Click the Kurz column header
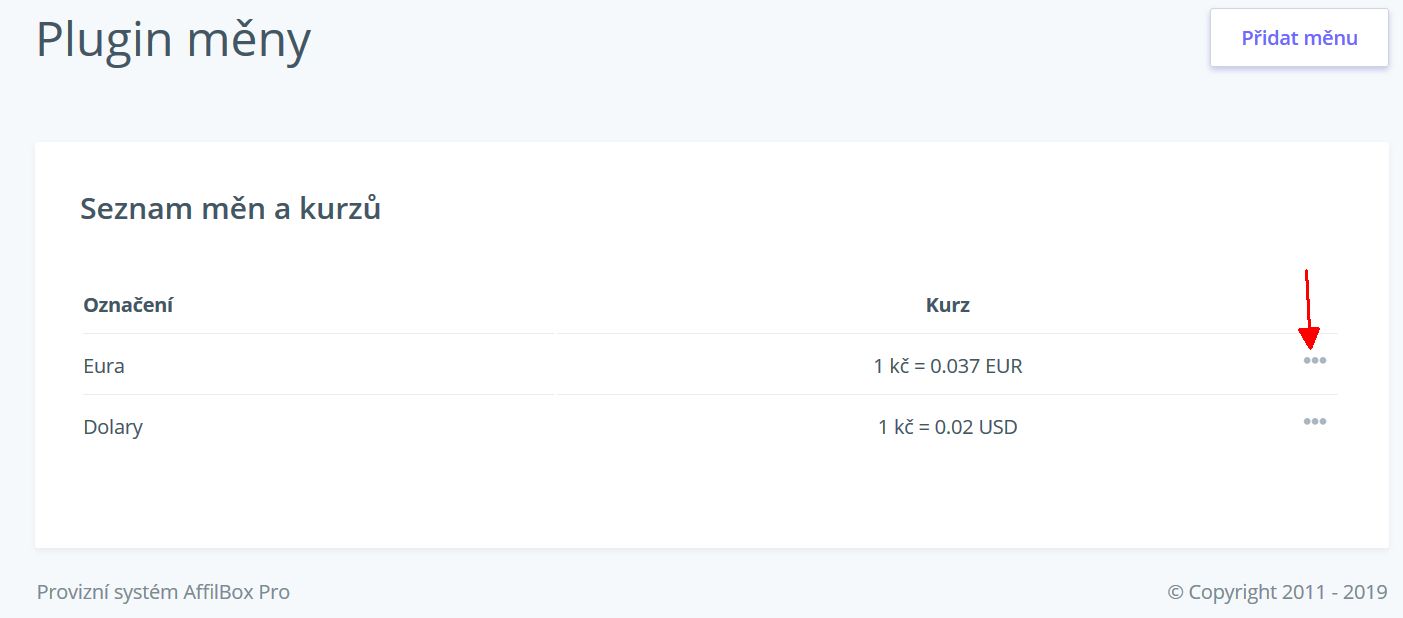 point(948,305)
